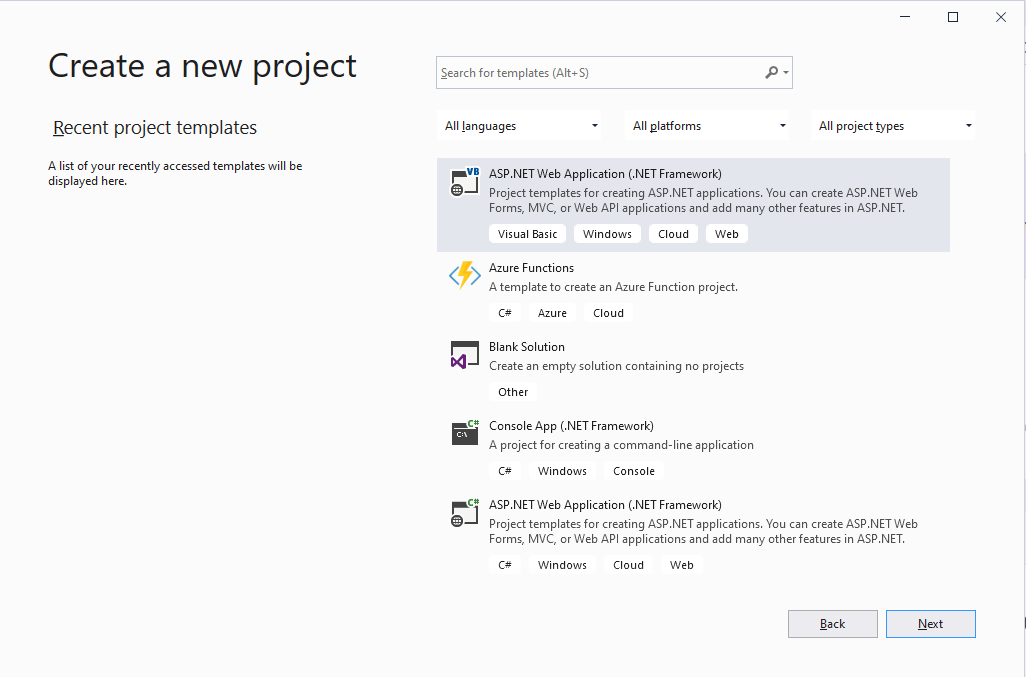
Task: Click in the template search field
Action: click(600, 72)
